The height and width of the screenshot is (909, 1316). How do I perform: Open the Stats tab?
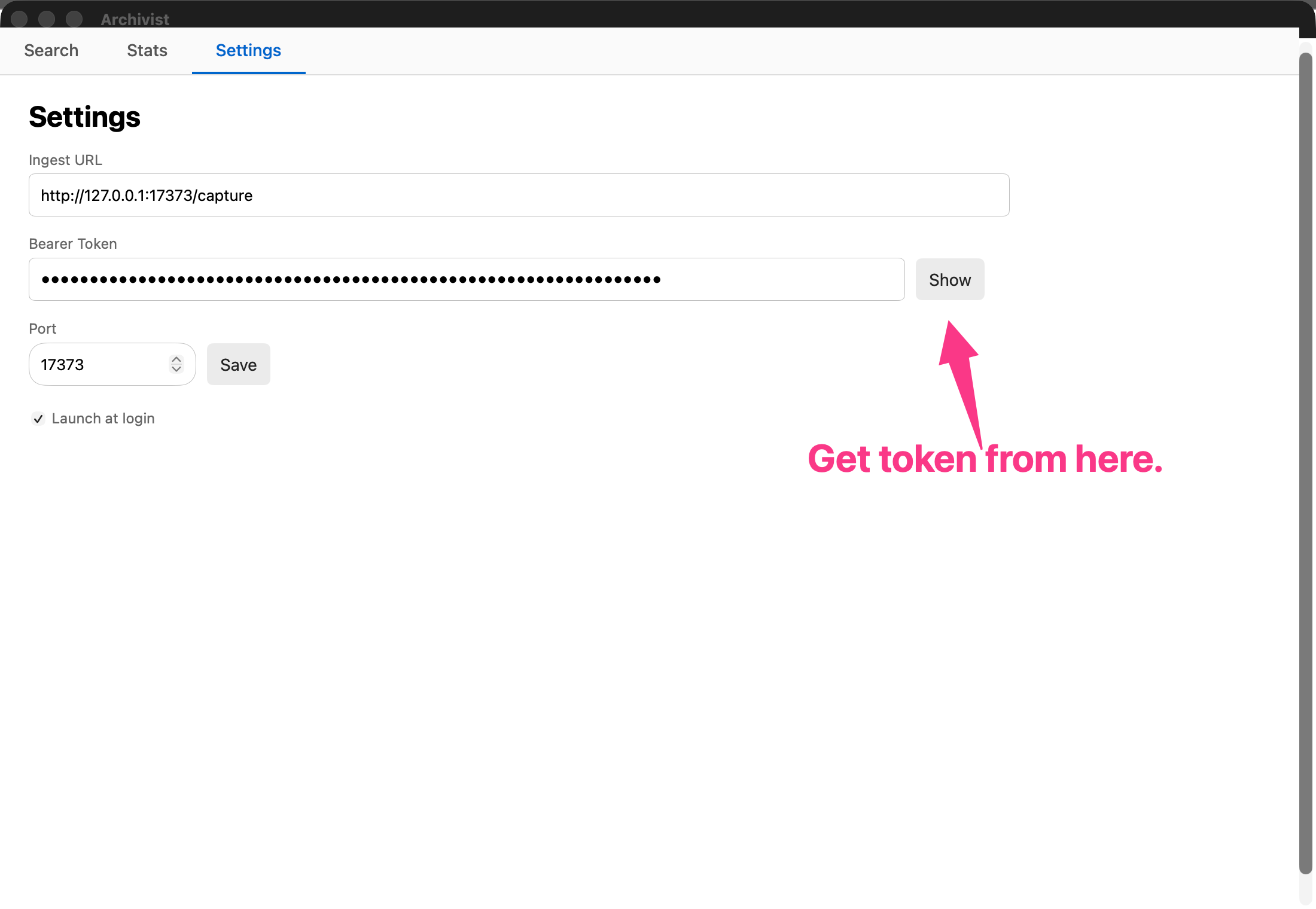click(147, 51)
